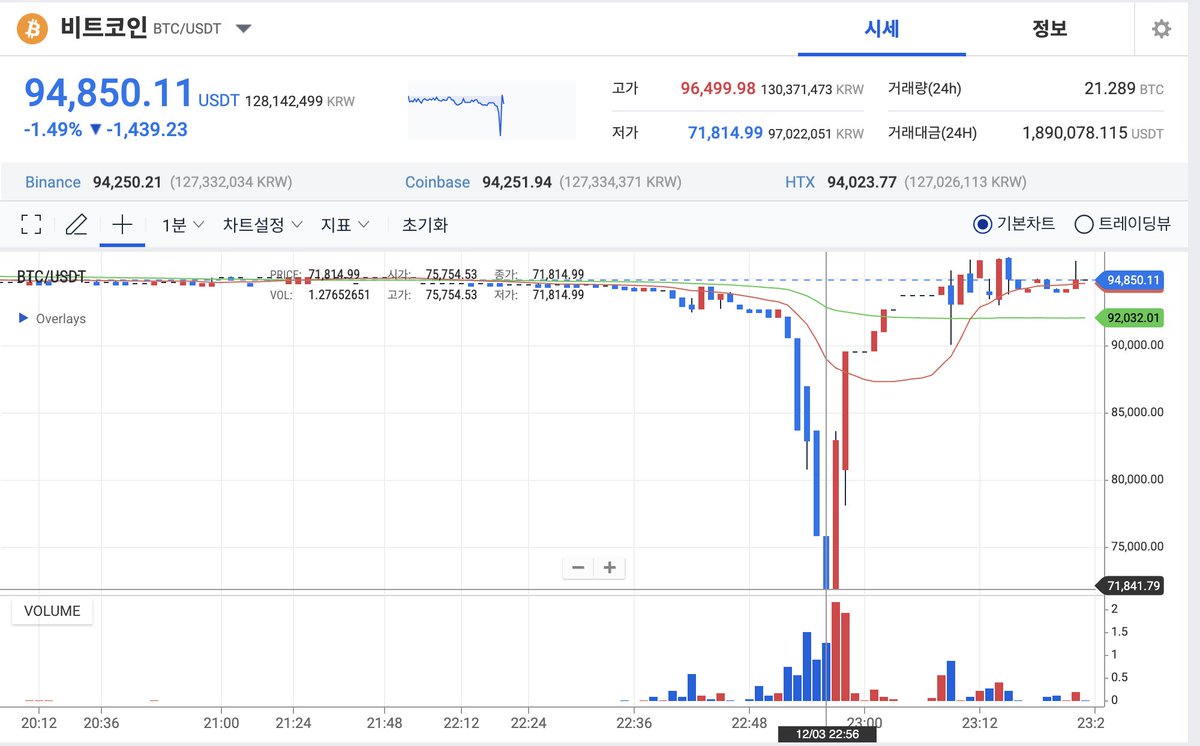Image resolution: width=1200 pixels, height=746 pixels.
Task: Click the 97,022,051 KRW low conversion
Action: coord(816,134)
